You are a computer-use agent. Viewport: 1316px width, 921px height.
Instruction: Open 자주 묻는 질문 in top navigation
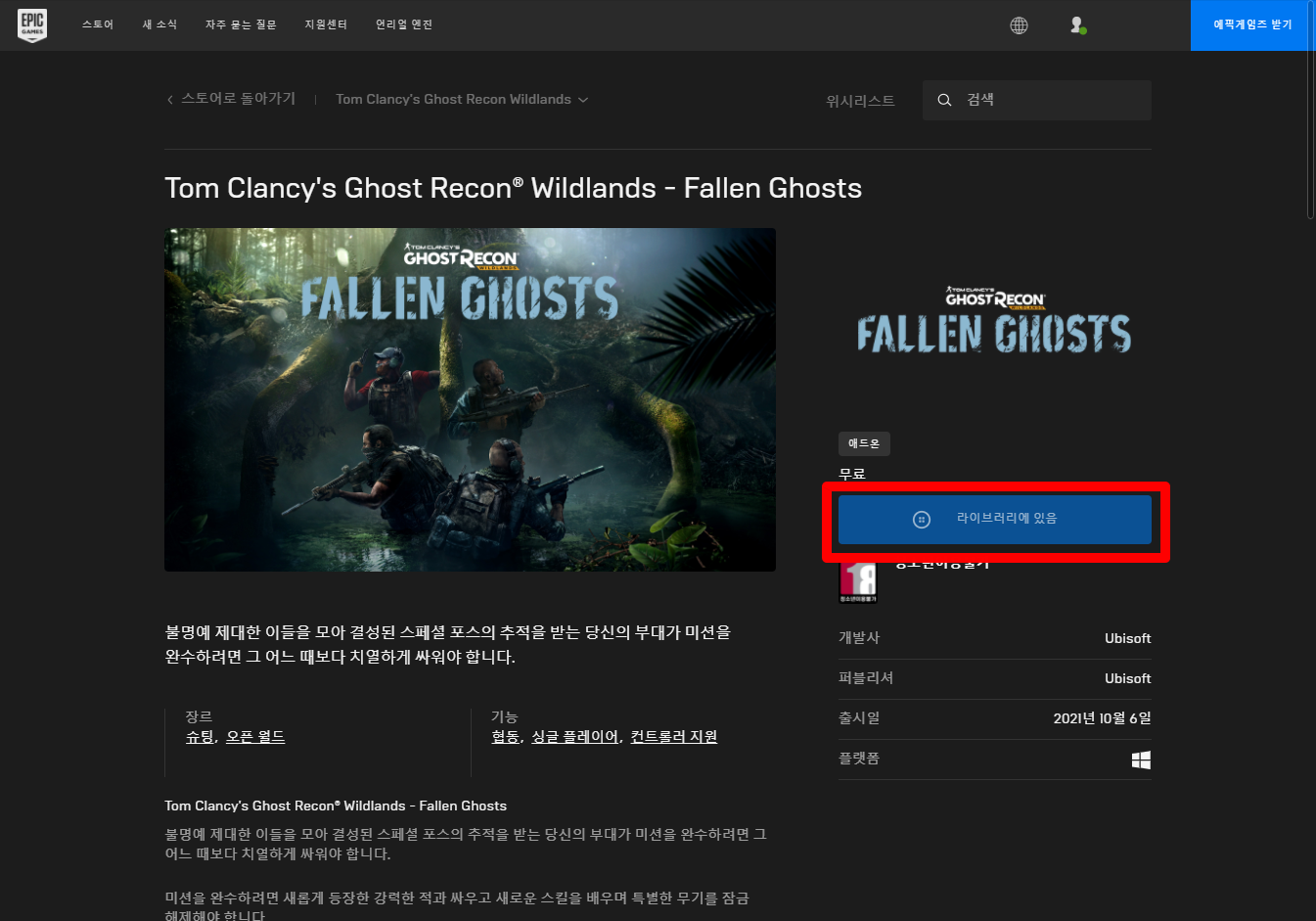click(241, 24)
